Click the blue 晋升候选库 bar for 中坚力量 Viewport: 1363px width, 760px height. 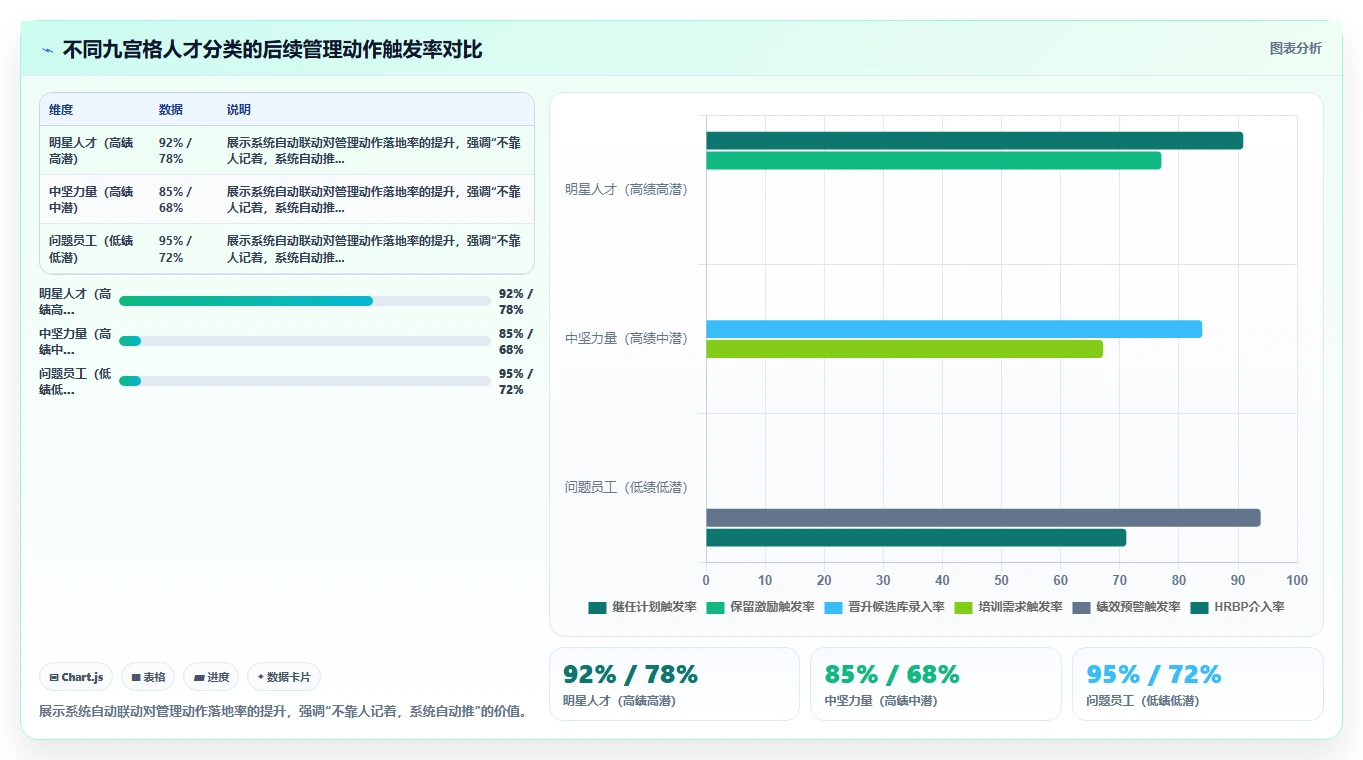pos(954,329)
